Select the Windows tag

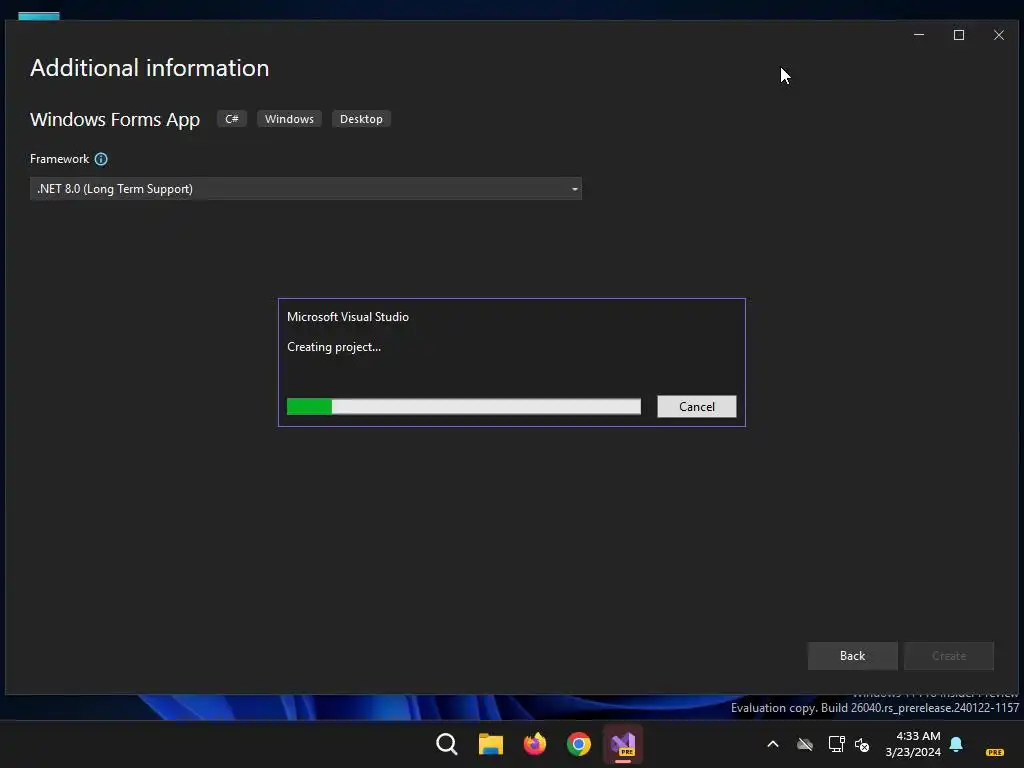tap(289, 119)
